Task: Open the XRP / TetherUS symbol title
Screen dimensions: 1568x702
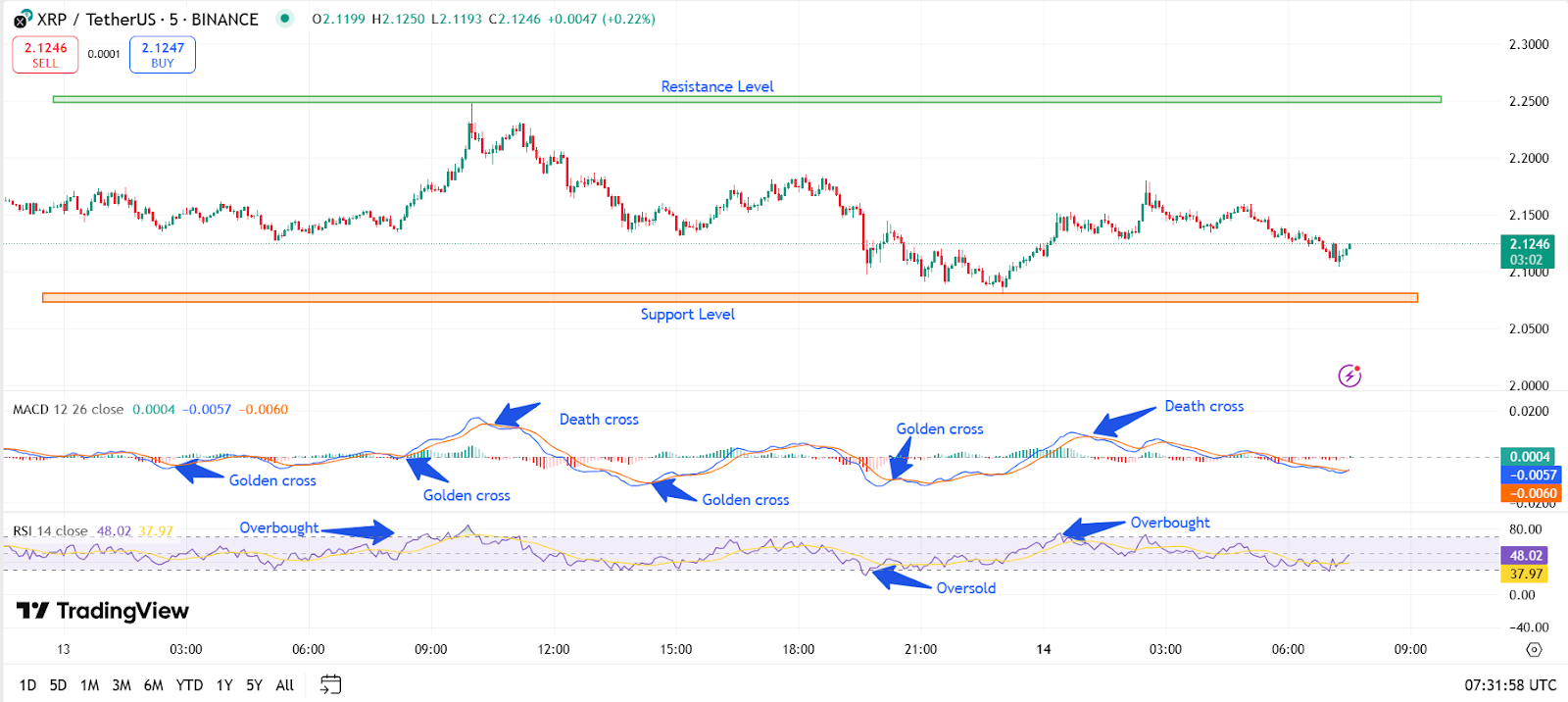Action: tap(148, 19)
